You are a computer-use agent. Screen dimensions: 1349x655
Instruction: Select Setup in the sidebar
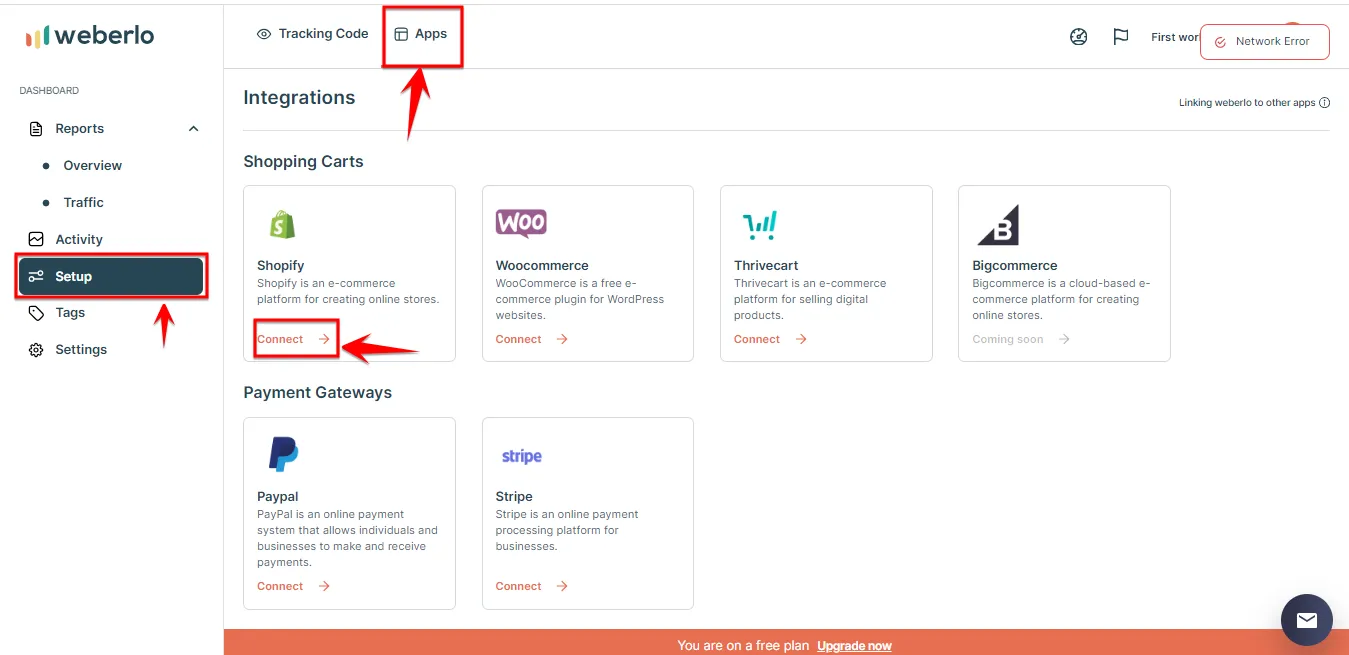[x=110, y=276]
